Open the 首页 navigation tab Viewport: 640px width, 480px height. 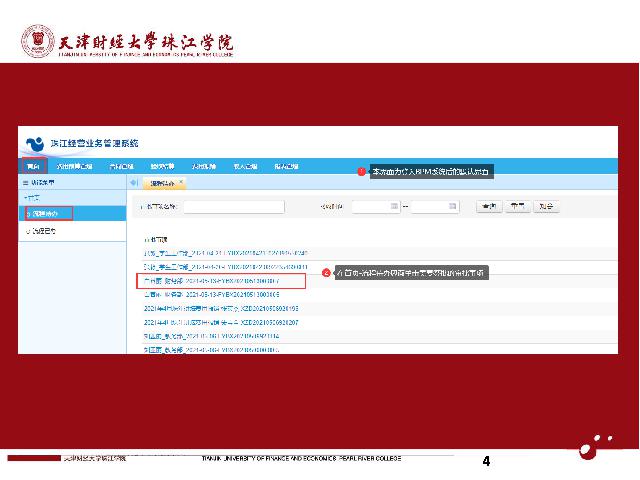(33, 166)
